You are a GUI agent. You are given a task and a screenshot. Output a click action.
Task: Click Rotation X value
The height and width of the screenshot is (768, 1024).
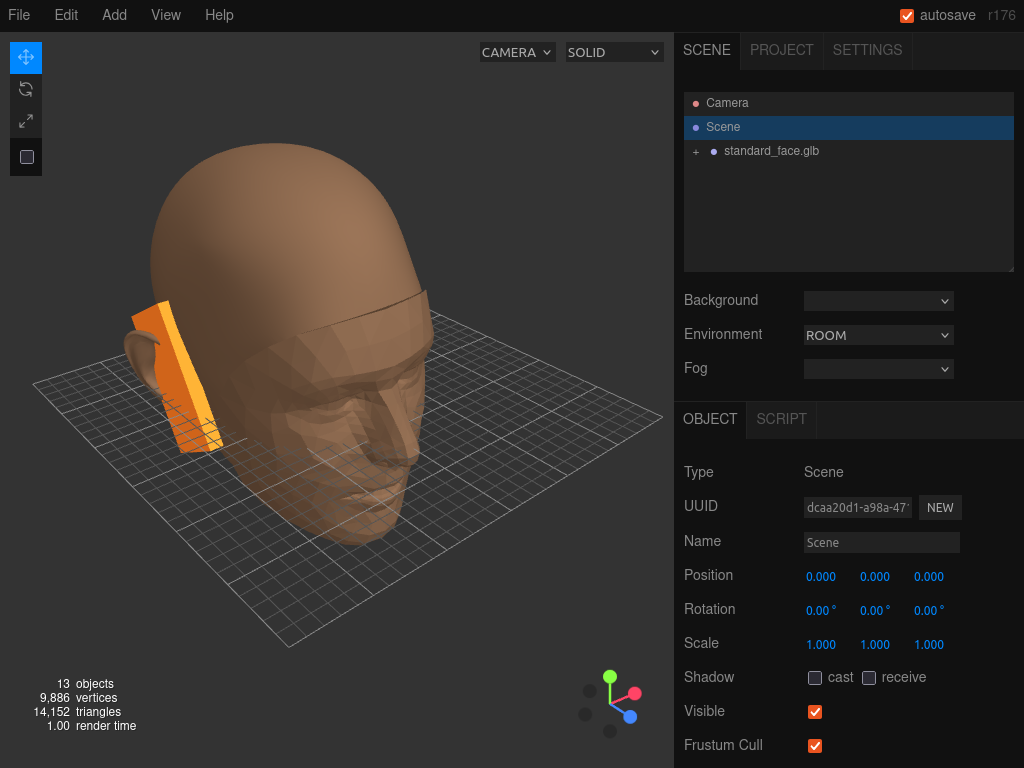coord(821,611)
